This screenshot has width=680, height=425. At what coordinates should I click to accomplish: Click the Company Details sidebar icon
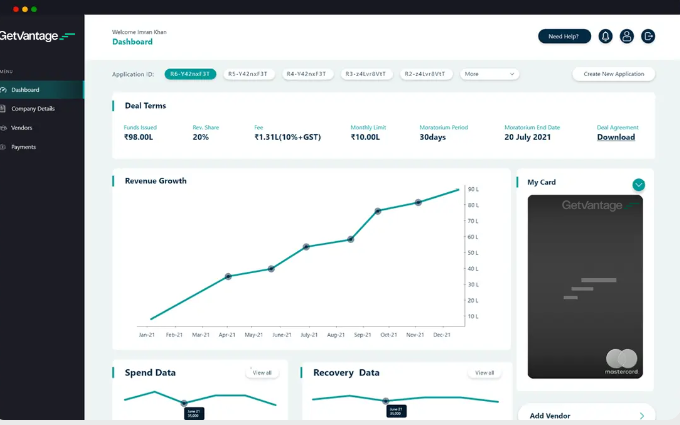pos(4,108)
